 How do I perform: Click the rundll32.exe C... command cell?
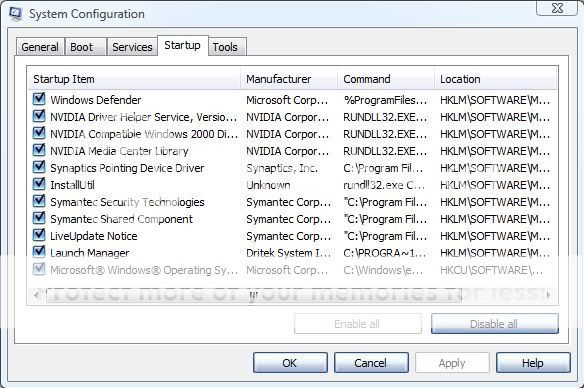[x=383, y=185]
